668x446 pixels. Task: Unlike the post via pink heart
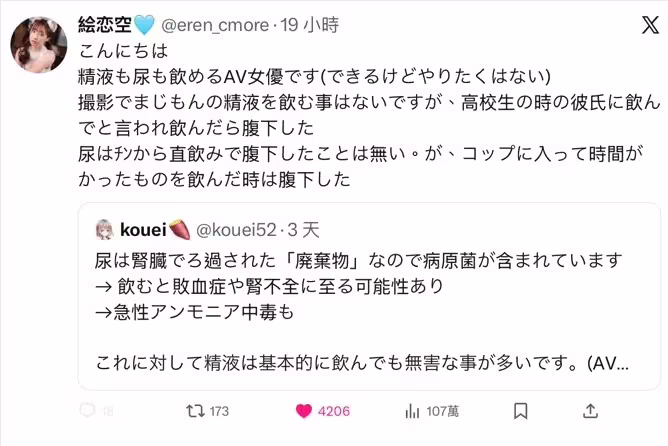tap(304, 411)
